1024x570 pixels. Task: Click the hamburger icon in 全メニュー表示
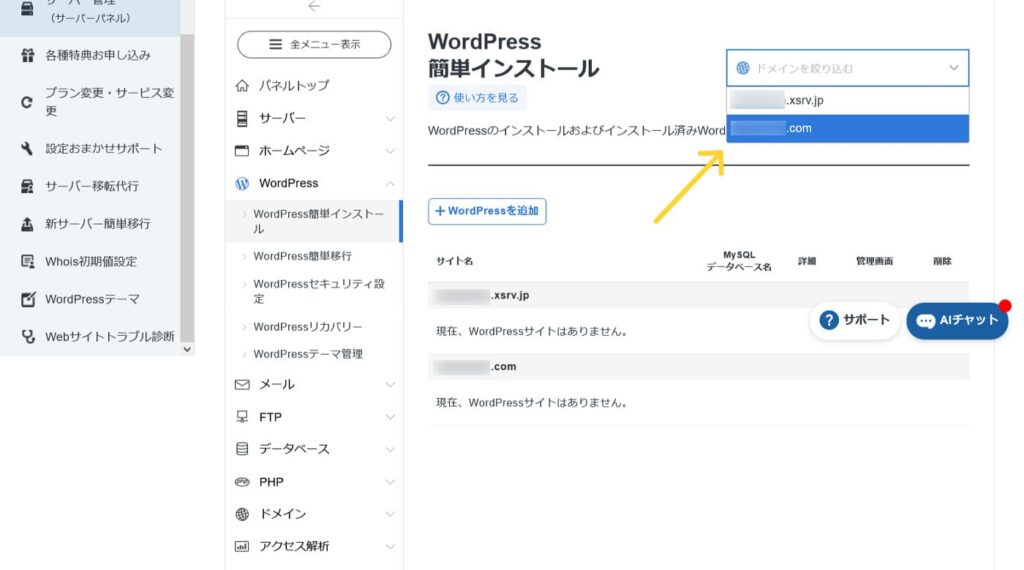click(276, 44)
